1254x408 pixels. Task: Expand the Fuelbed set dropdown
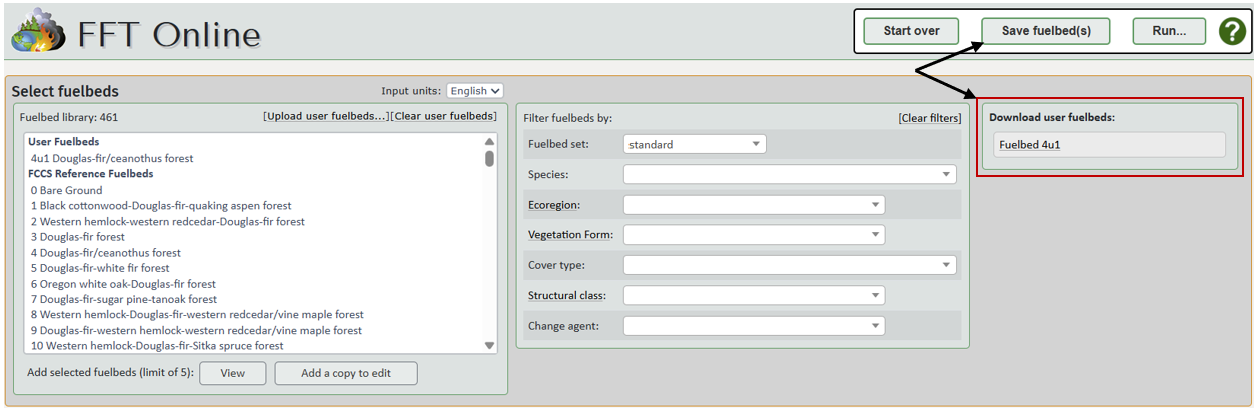695,144
